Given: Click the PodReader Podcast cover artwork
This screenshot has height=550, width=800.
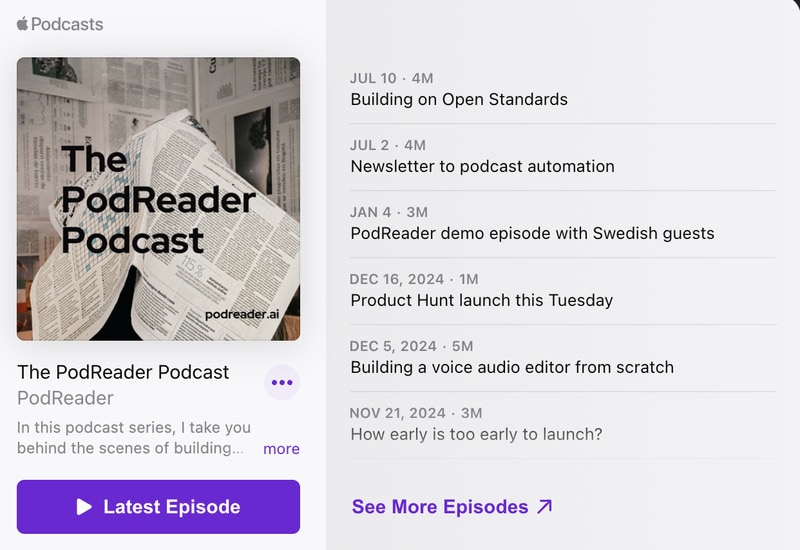Looking at the screenshot, I should coord(158,199).
